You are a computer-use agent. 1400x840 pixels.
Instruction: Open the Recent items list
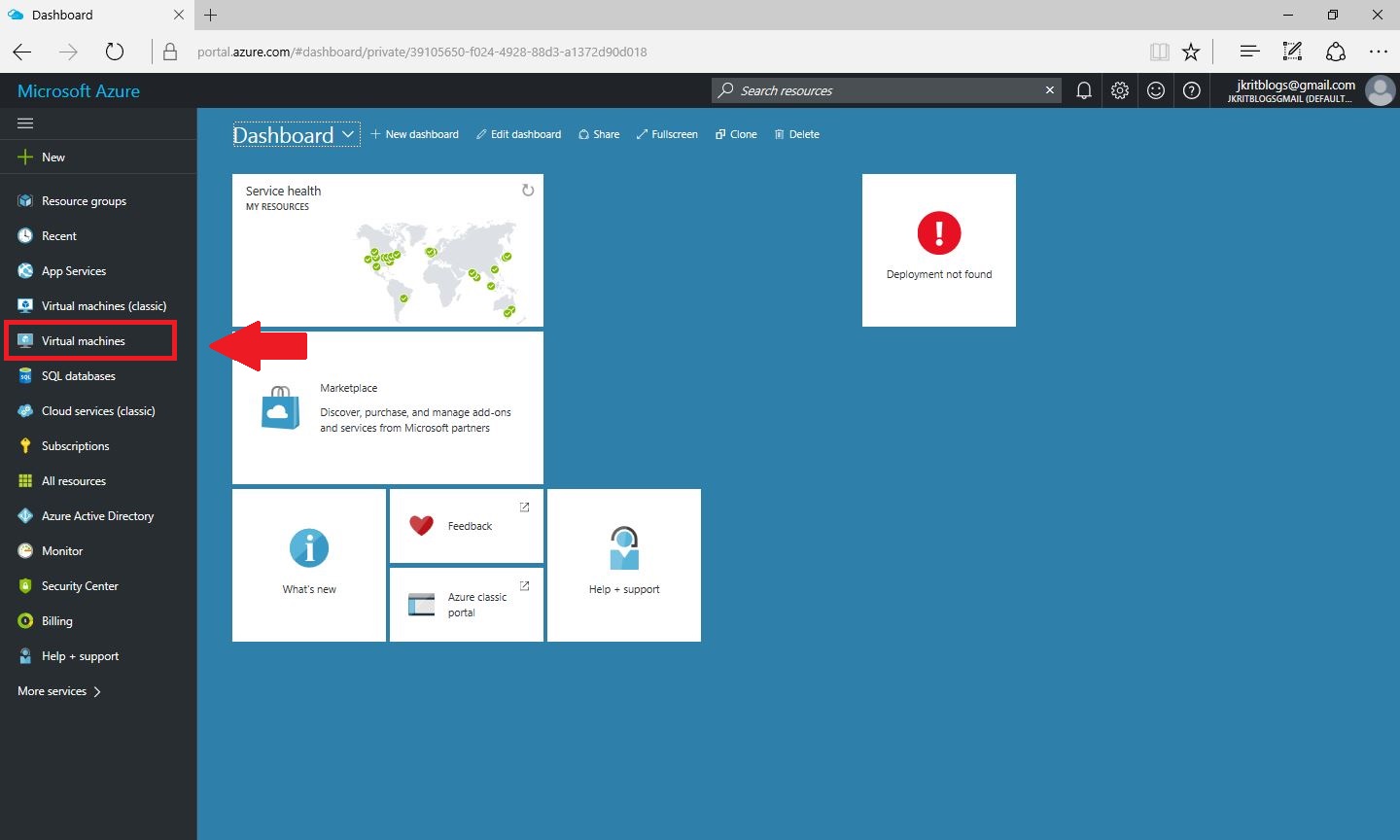click(98, 236)
